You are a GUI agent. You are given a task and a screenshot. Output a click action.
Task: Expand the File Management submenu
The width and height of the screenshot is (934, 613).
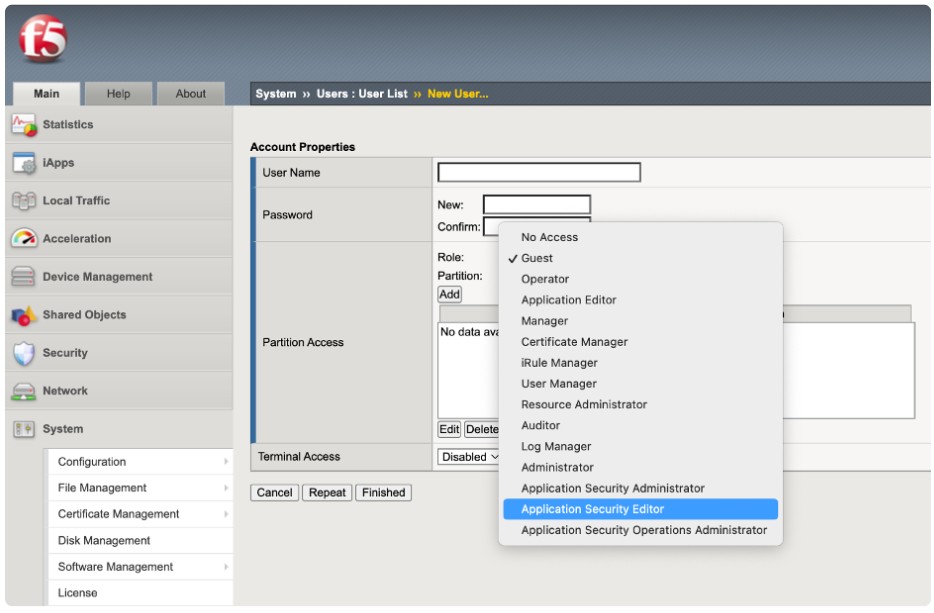(x=225, y=488)
